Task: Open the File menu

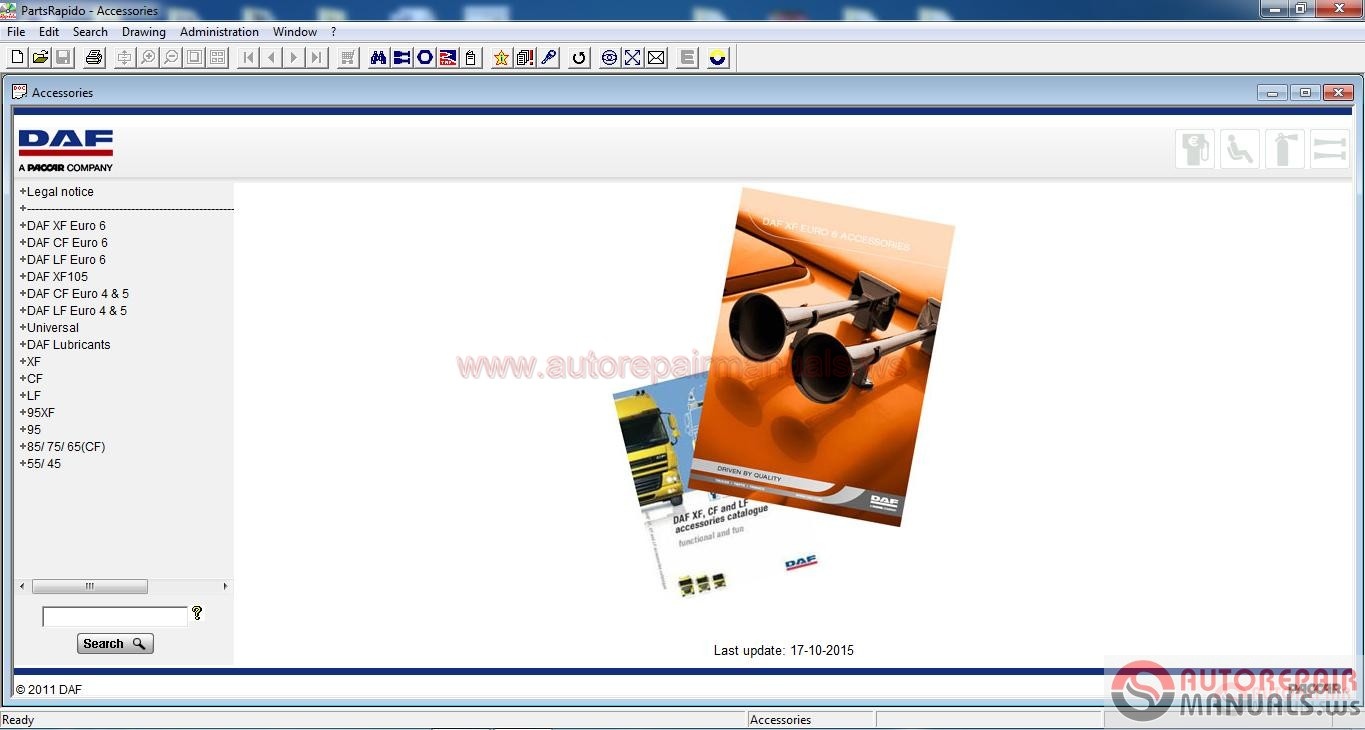Action: pos(16,32)
